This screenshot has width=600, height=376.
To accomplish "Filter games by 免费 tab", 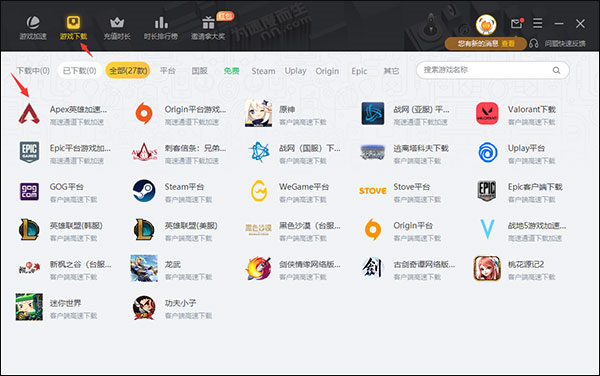I will (x=232, y=71).
